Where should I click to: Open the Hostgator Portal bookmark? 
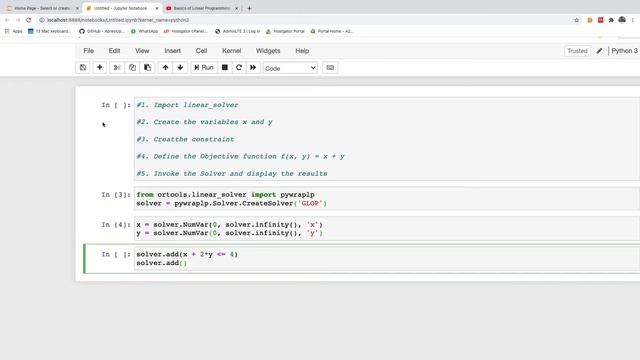pos(285,31)
